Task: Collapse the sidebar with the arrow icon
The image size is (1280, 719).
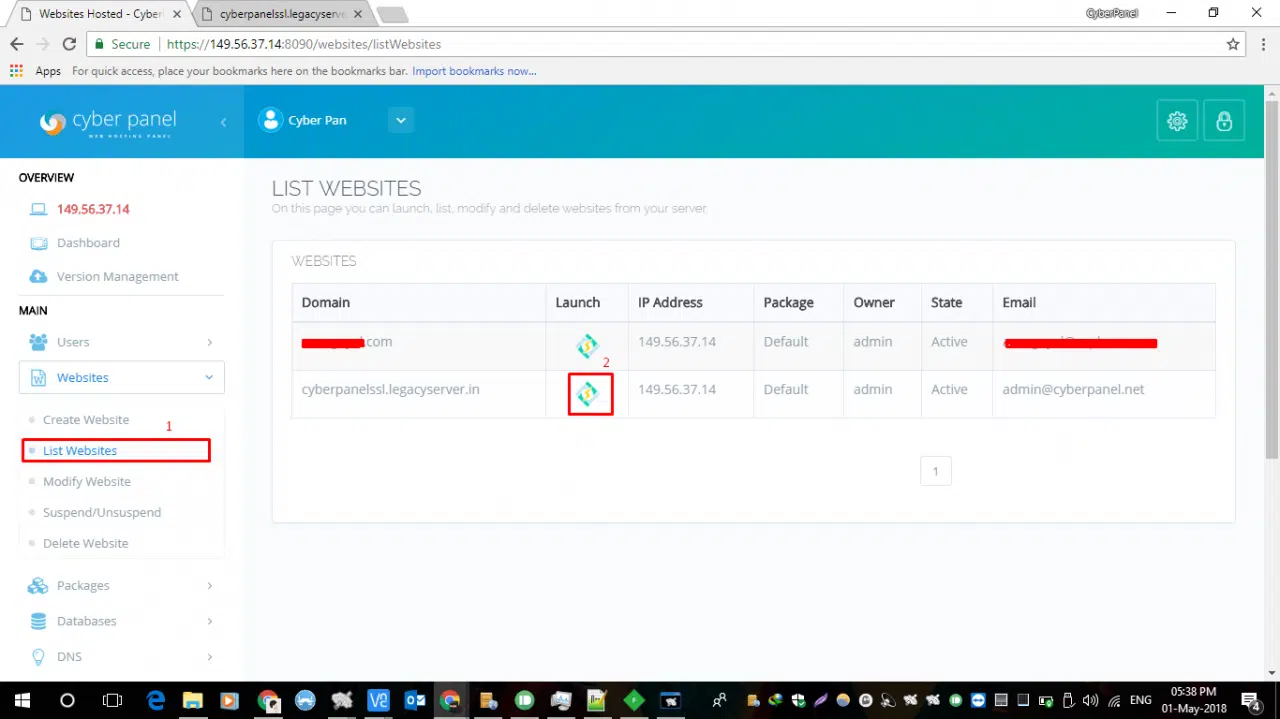Action: pos(223,121)
